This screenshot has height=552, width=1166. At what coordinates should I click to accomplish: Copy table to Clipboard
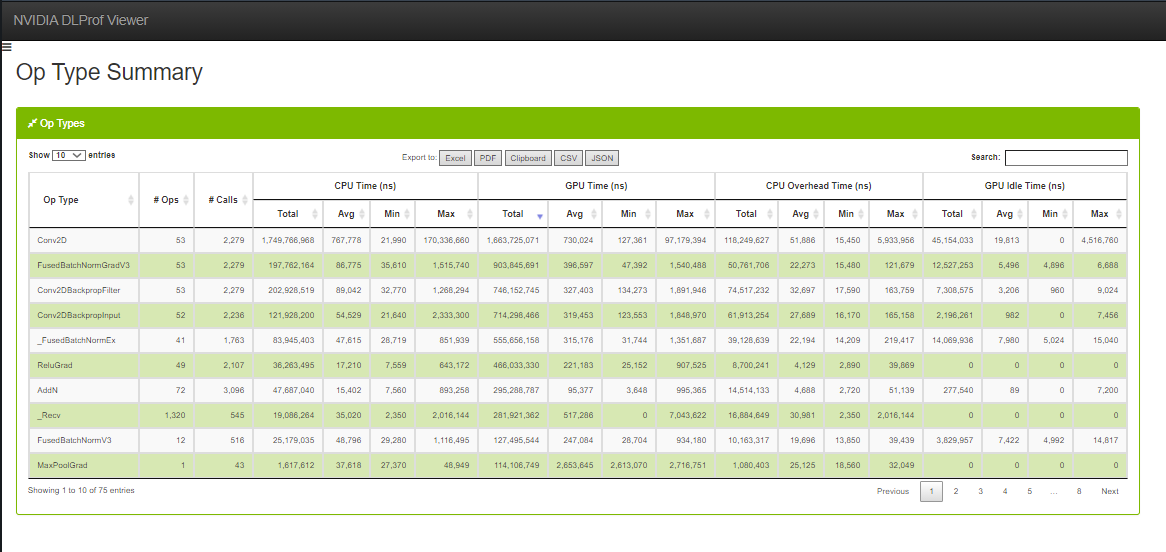click(527, 158)
